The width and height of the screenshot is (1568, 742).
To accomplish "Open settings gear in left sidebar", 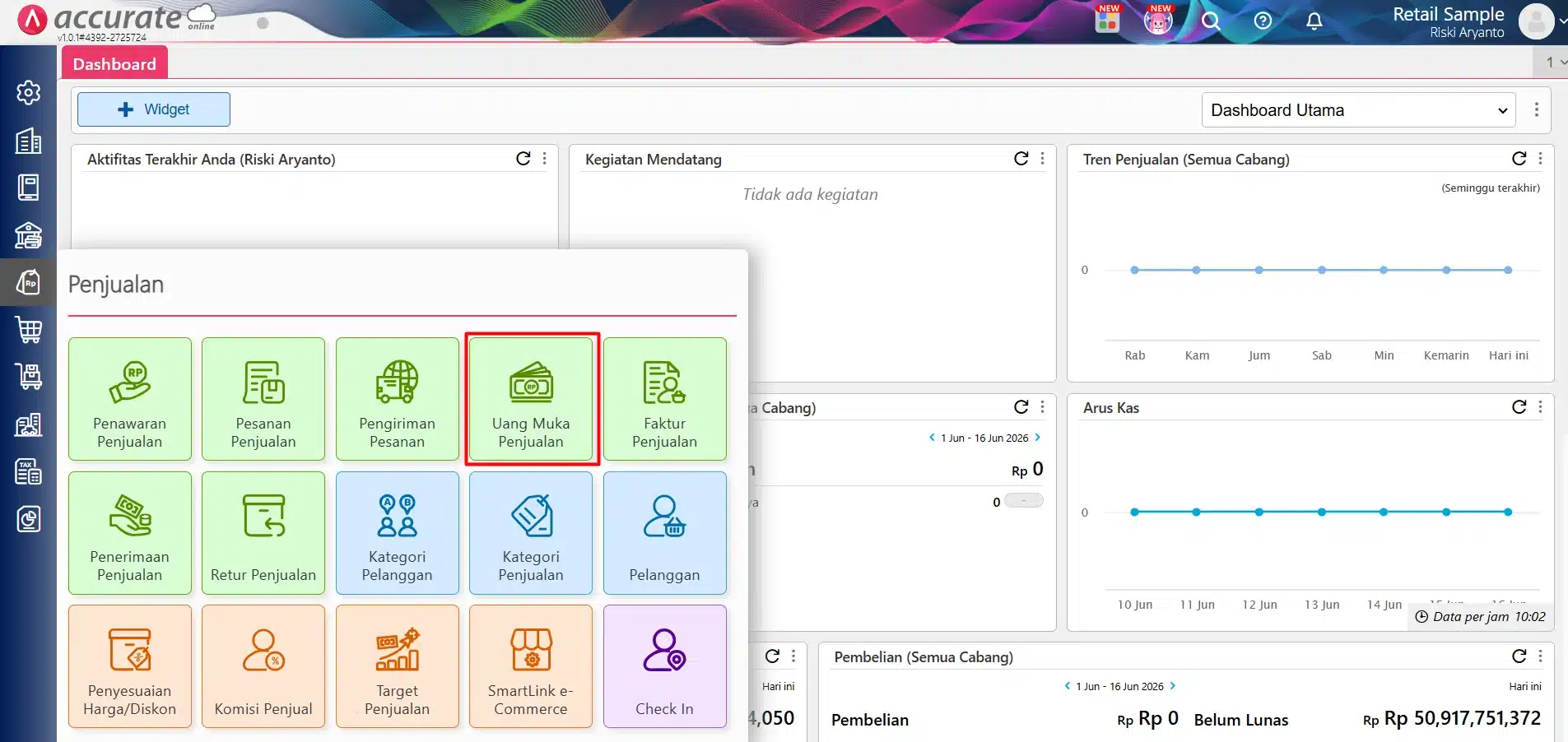I will coord(29,92).
